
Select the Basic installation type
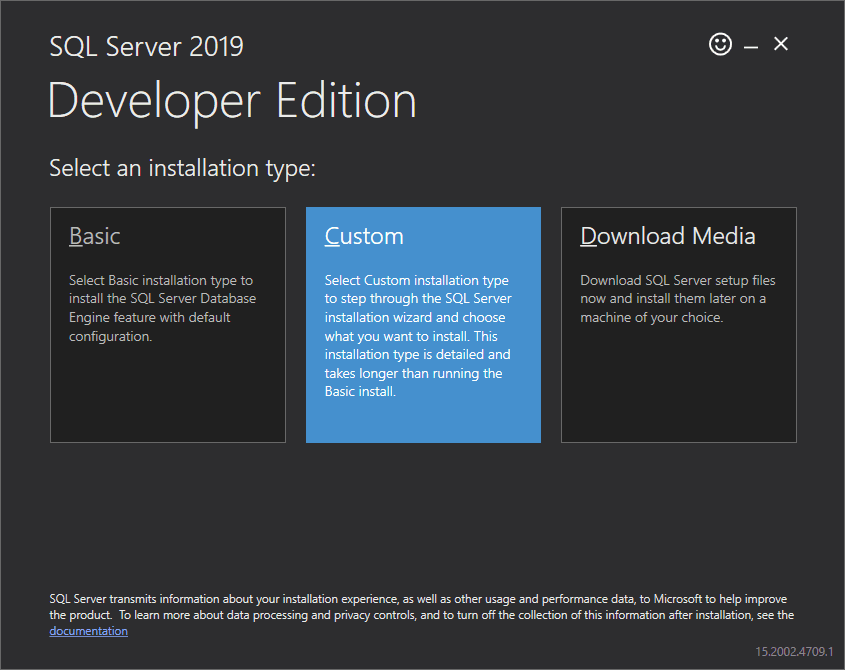(x=167, y=325)
